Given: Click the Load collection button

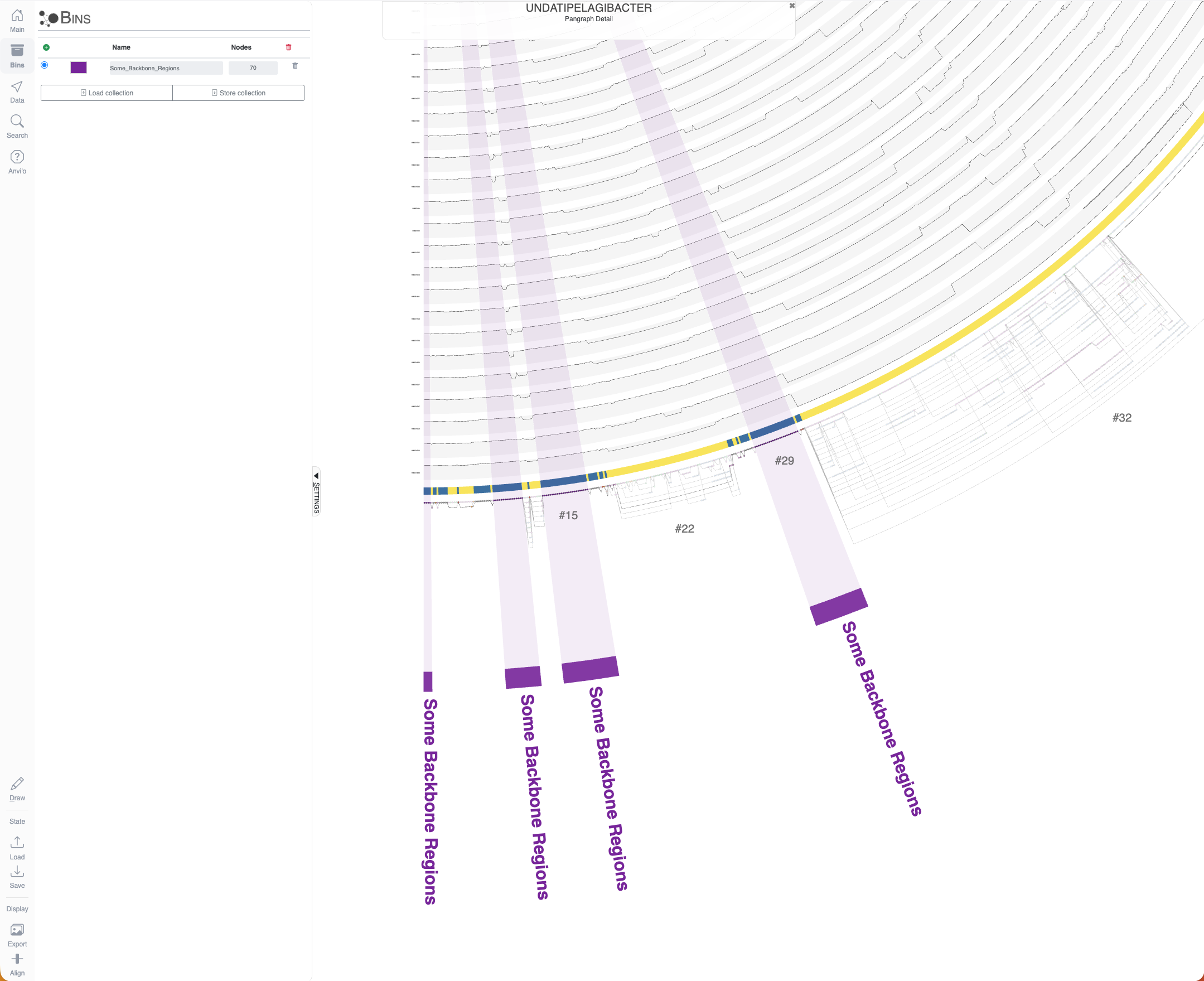Looking at the screenshot, I should coord(107,93).
